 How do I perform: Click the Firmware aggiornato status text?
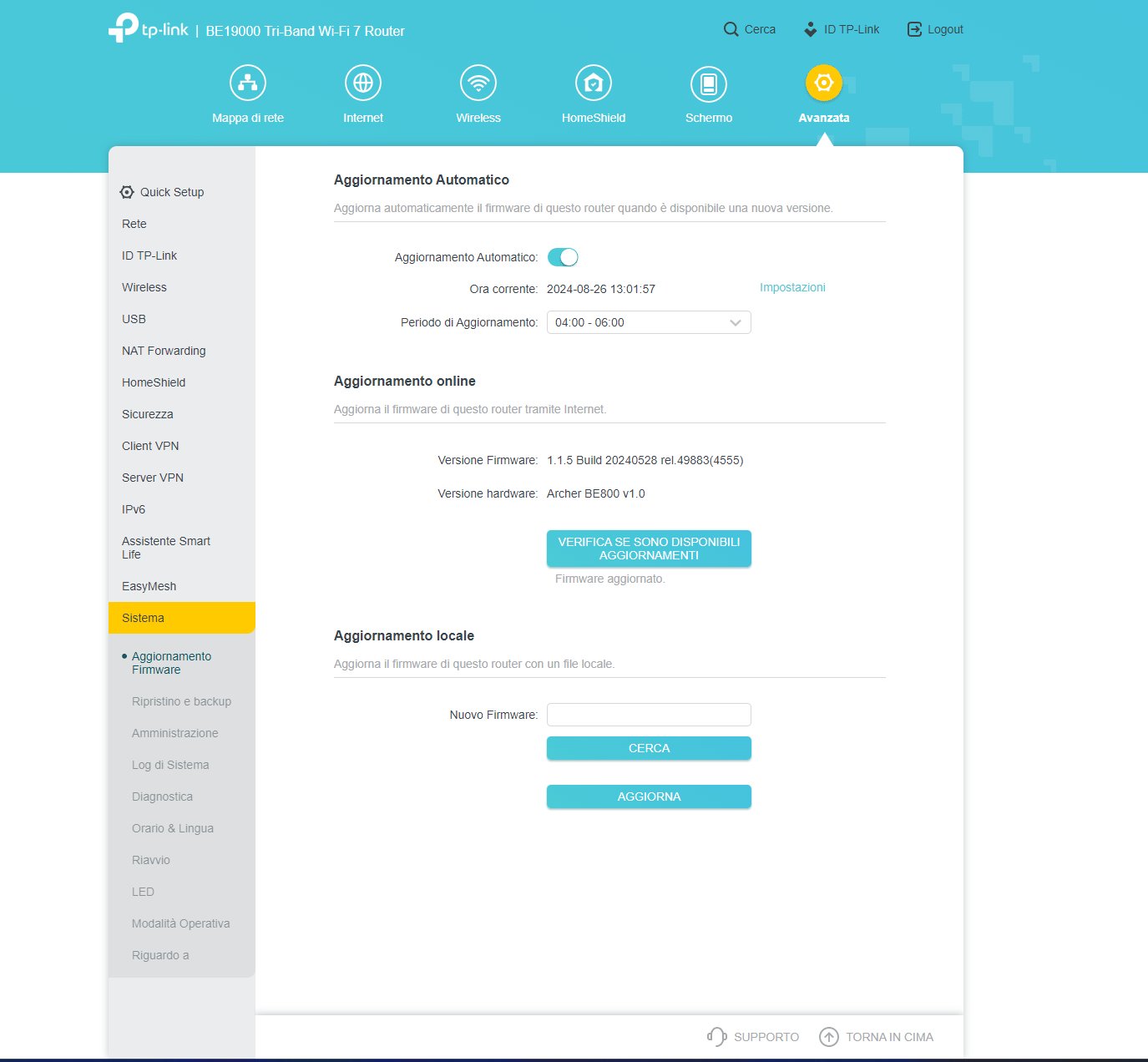(610, 579)
